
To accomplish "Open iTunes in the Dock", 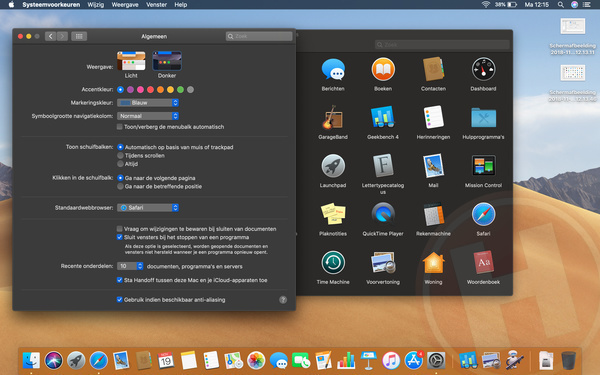I will (x=391, y=360).
